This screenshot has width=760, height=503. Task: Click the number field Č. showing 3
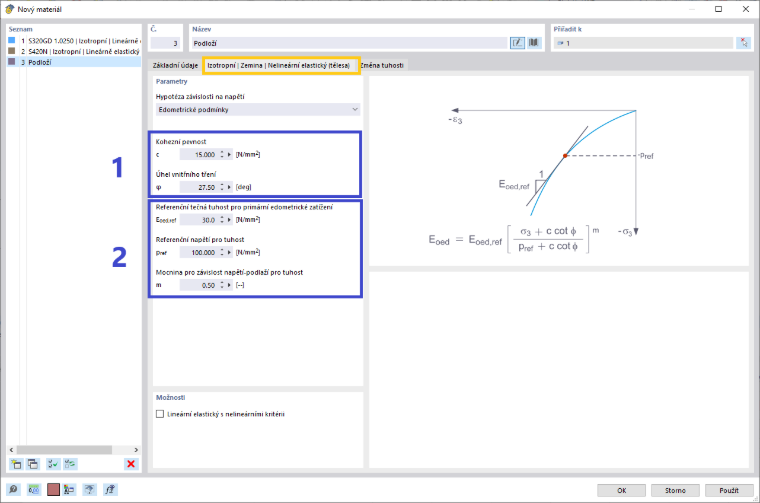click(165, 43)
